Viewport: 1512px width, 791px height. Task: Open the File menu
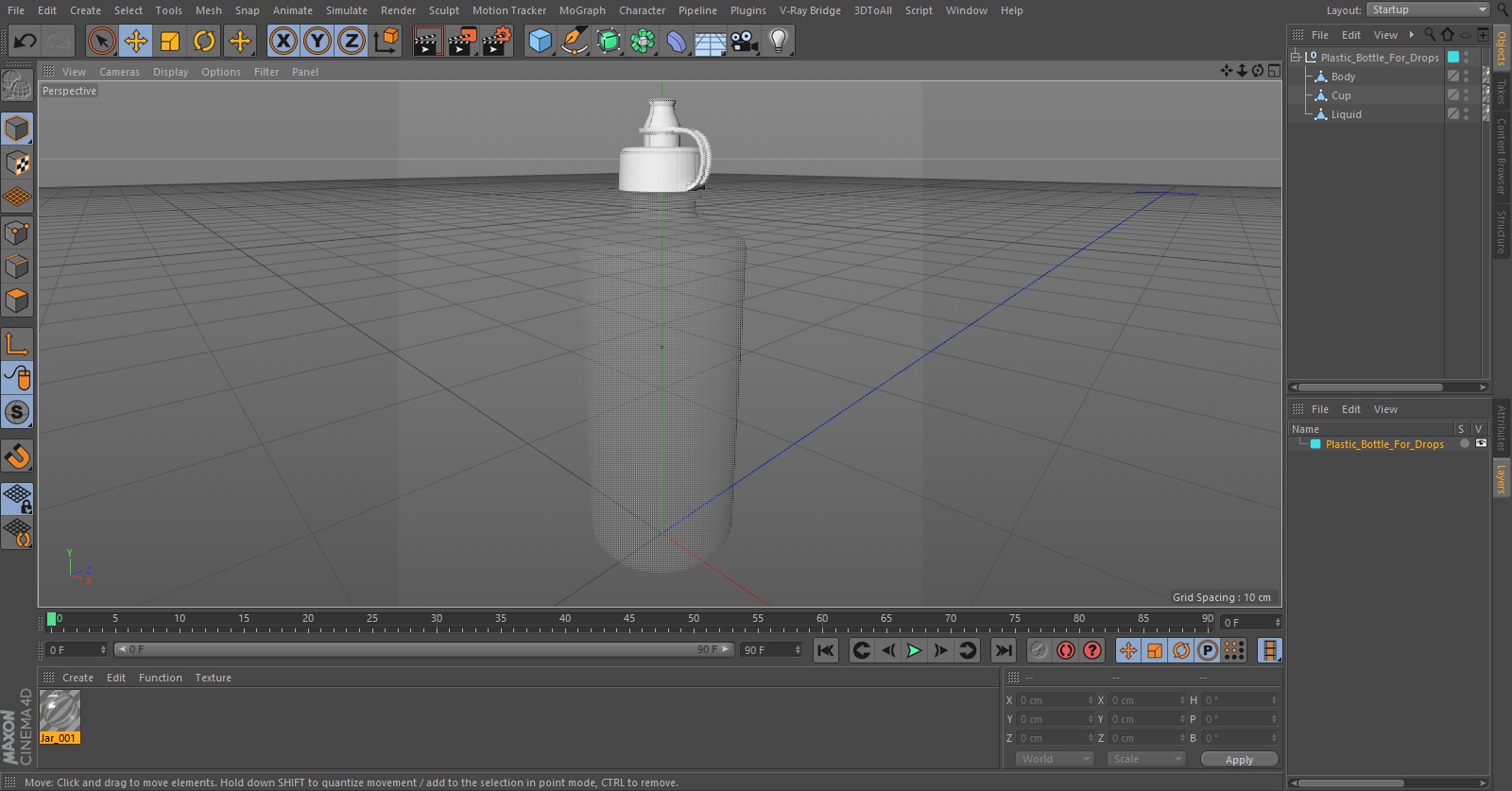[x=16, y=10]
